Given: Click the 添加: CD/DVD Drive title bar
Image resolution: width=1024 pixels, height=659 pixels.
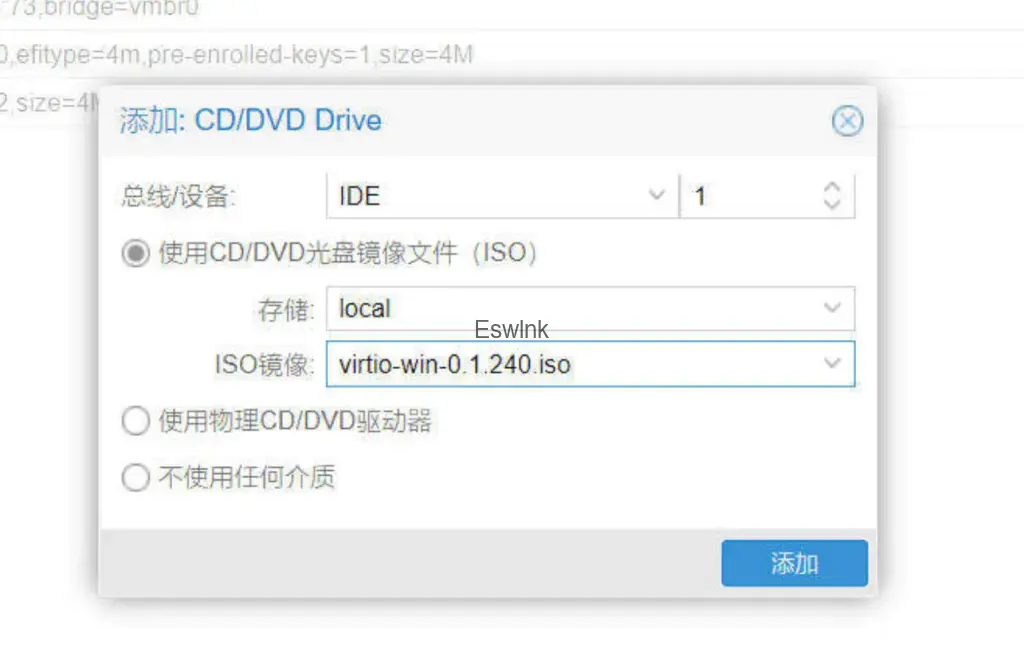Looking at the screenshot, I should pyautogui.click(x=487, y=121).
